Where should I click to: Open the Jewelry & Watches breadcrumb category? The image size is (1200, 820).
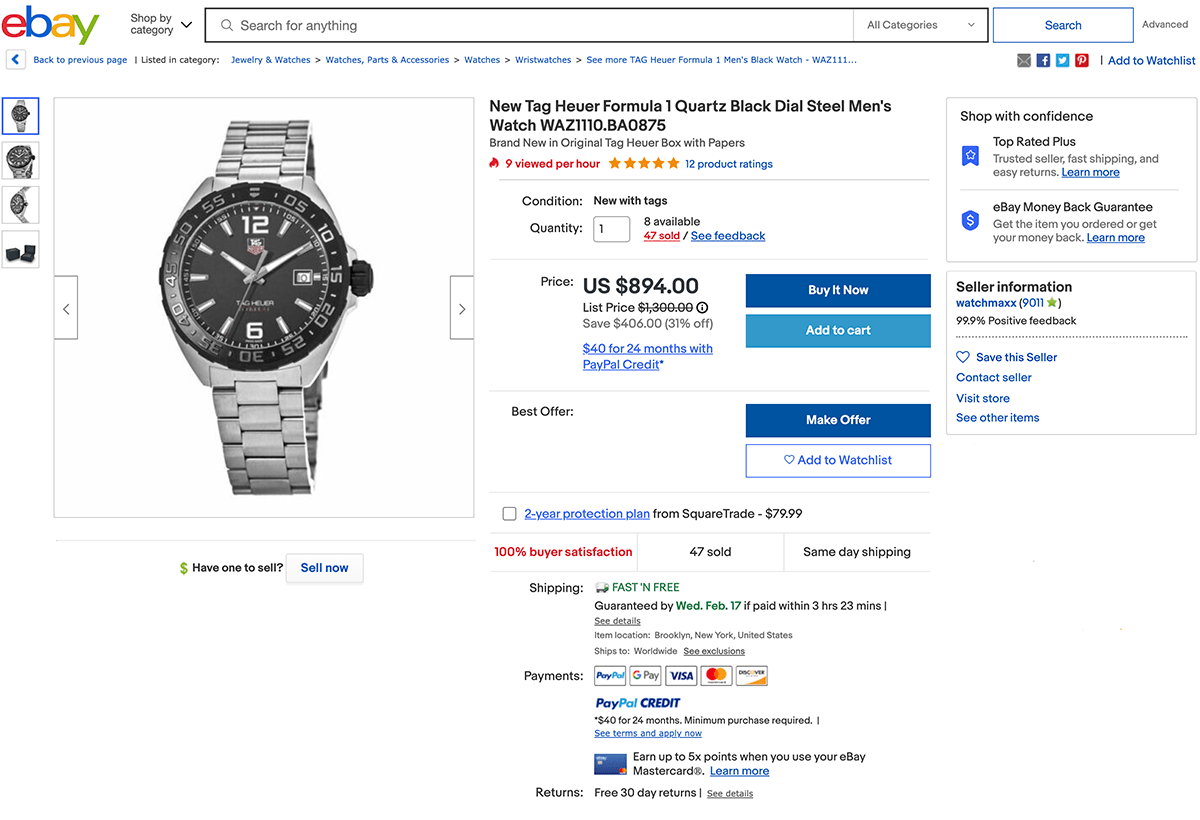269,60
